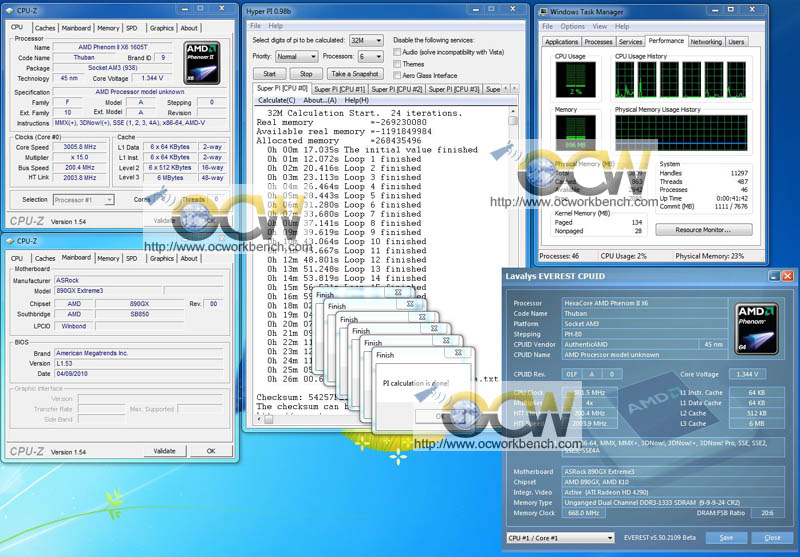Click Save in EVEREST CPUID
Viewport: 800px width, 557px height.
[726, 538]
